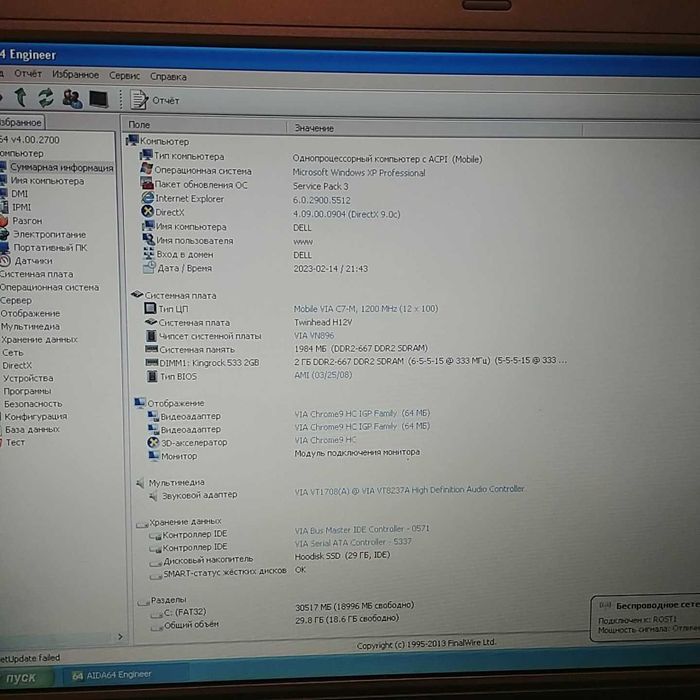Select Сервер in the sidebar tree
The width and height of the screenshot is (700, 700).
[x=16, y=300]
